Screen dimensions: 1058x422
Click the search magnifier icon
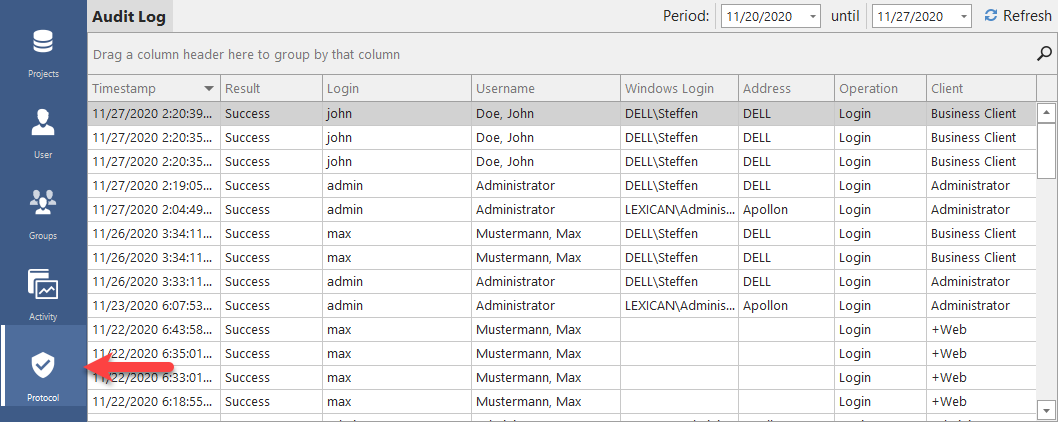[x=1044, y=54]
